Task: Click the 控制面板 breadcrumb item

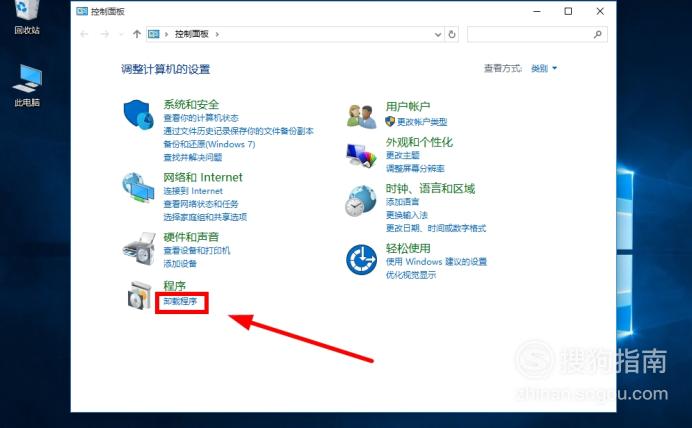Action: pos(192,34)
